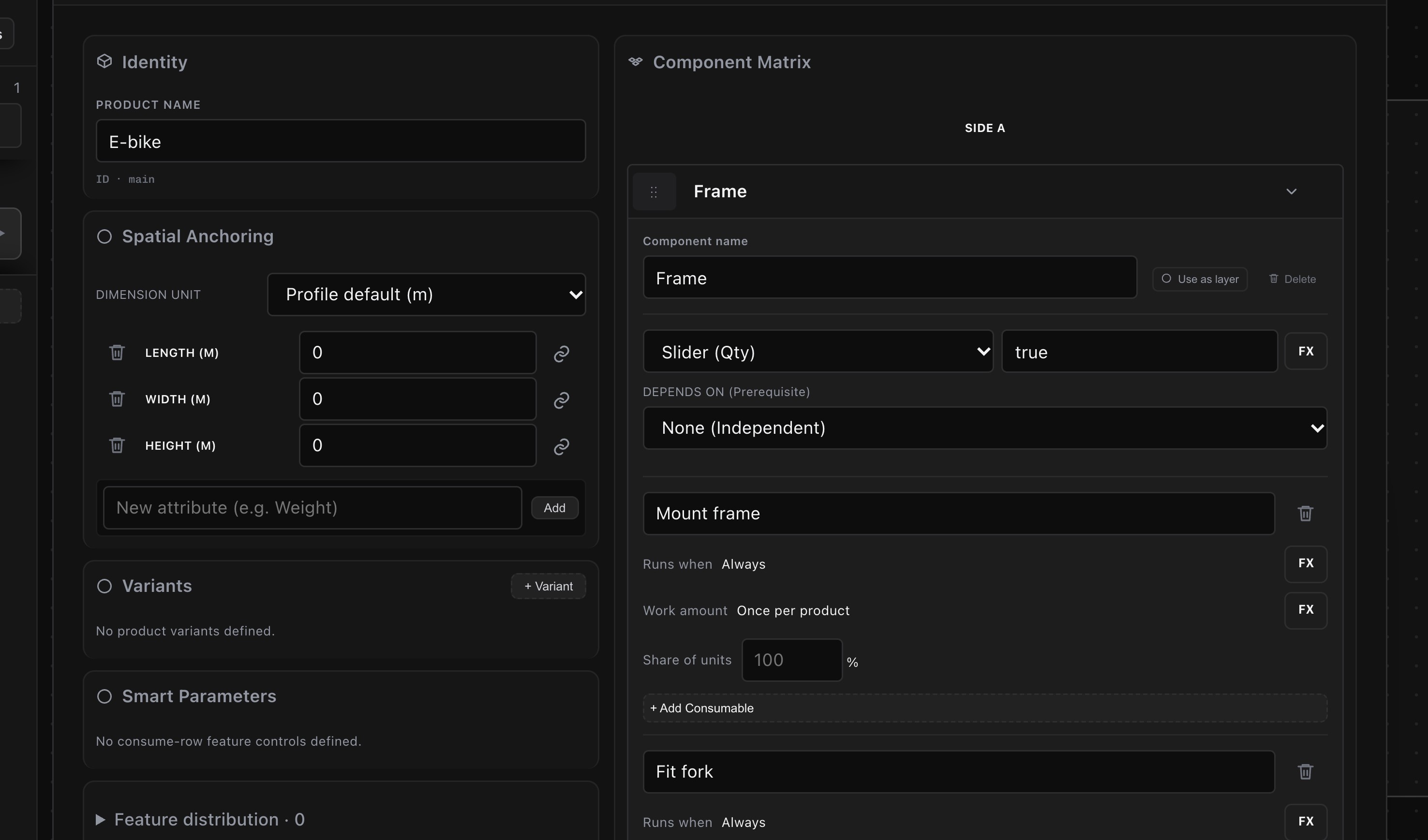Click the SIDE A heading
This screenshot has width=1428, height=840.
(x=985, y=128)
